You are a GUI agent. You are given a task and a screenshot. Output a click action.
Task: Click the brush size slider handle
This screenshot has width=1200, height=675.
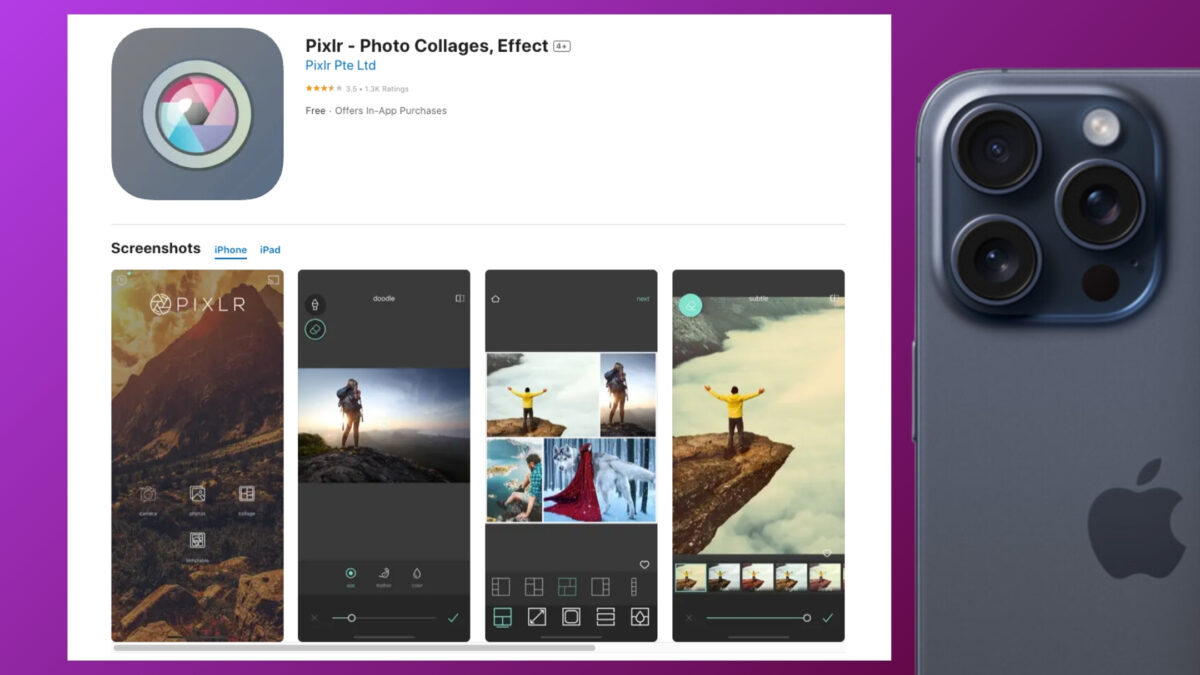(352, 617)
